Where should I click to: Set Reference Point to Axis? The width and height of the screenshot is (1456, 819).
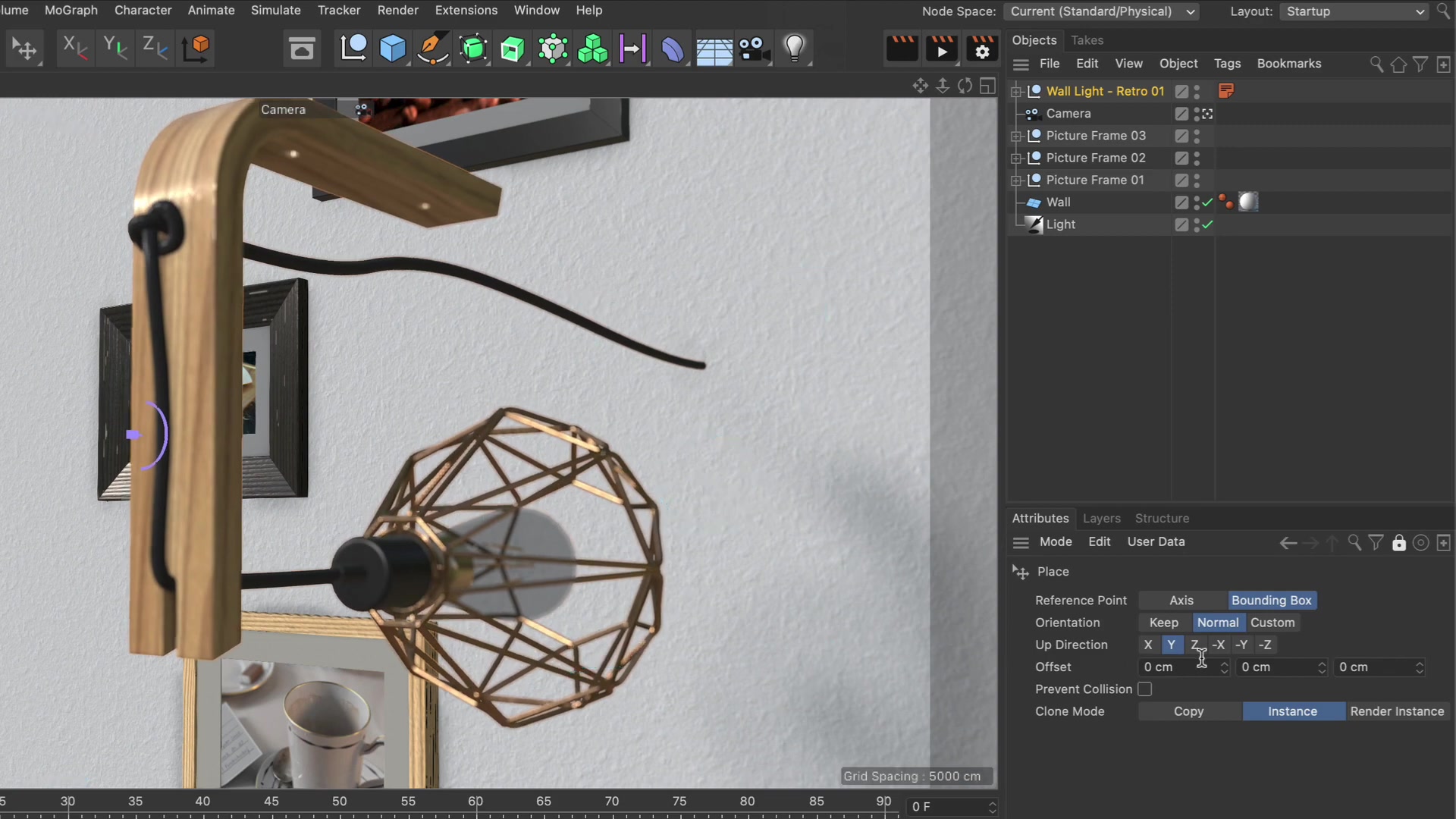1181,600
